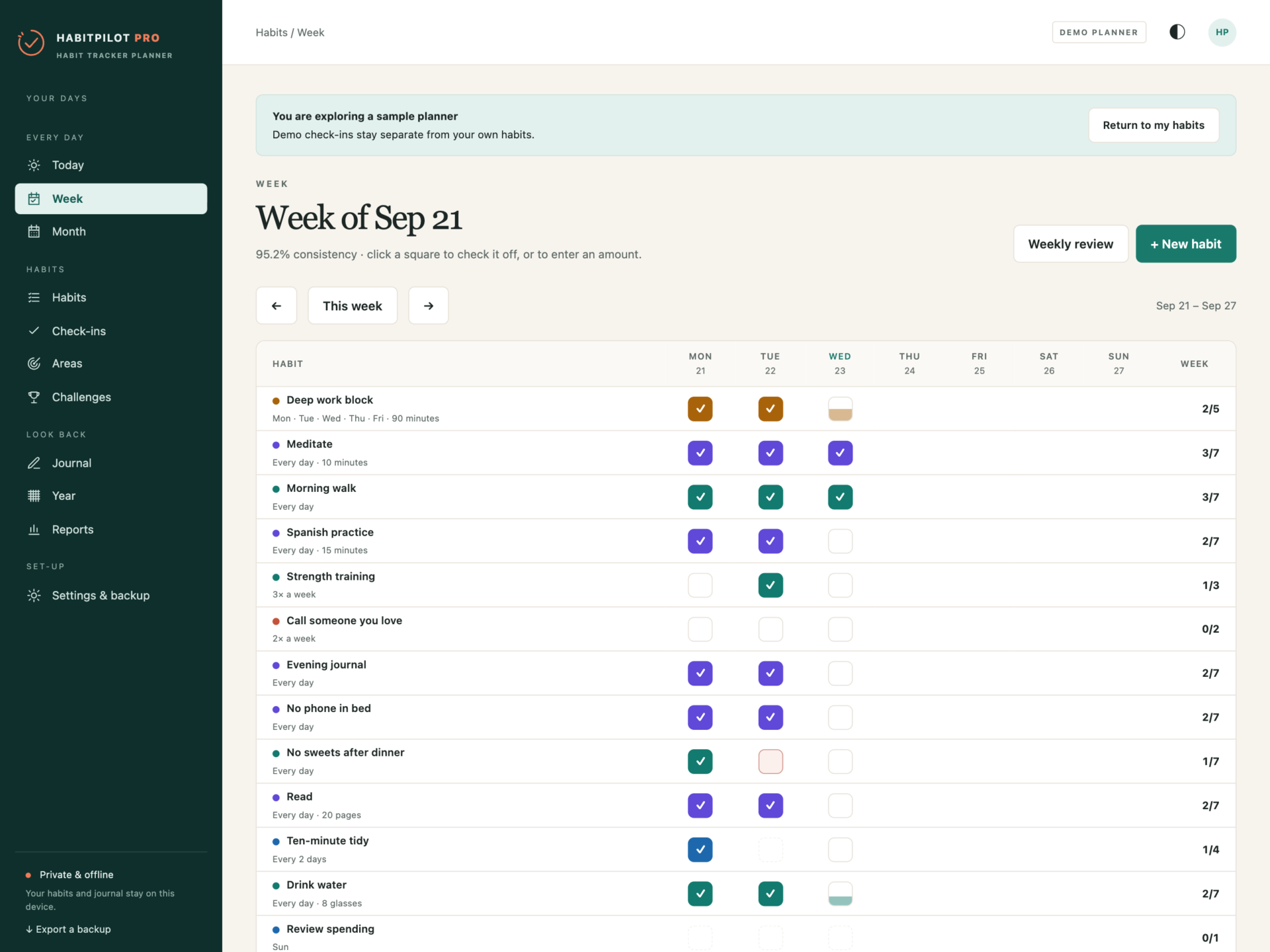
Task: Open Drink water Wednesday partial square
Action: pyautogui.click(x=840, y=893)
